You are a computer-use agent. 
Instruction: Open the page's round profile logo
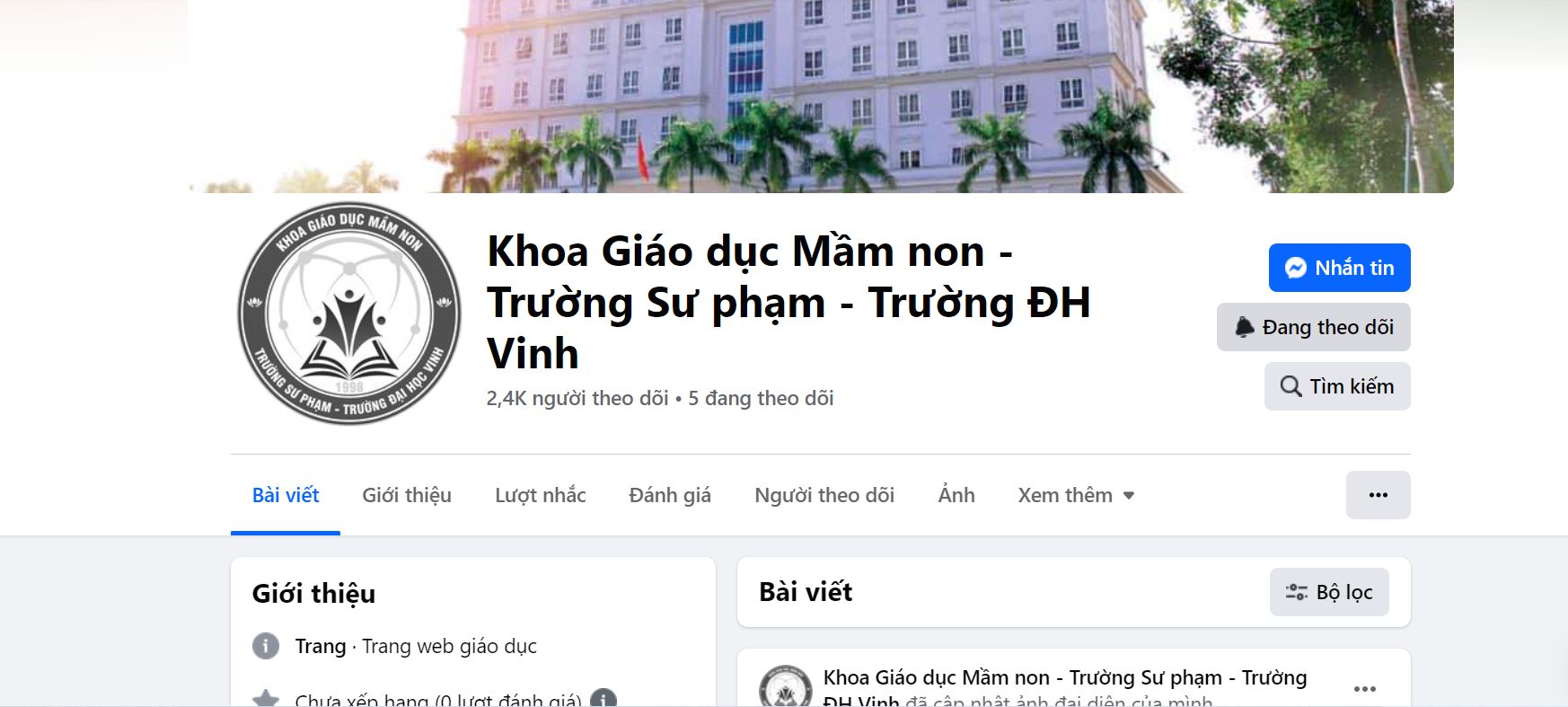tap(349, 314)
